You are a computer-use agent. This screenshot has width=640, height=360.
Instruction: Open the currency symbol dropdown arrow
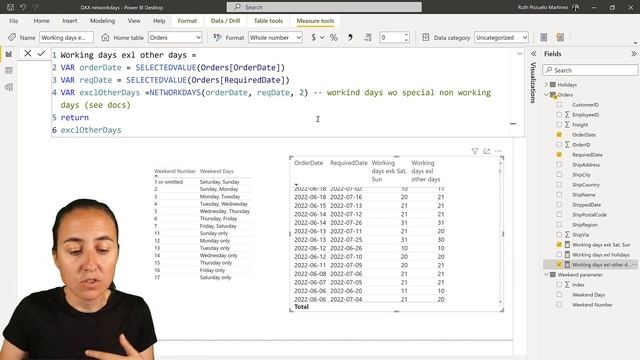(322, 37)
